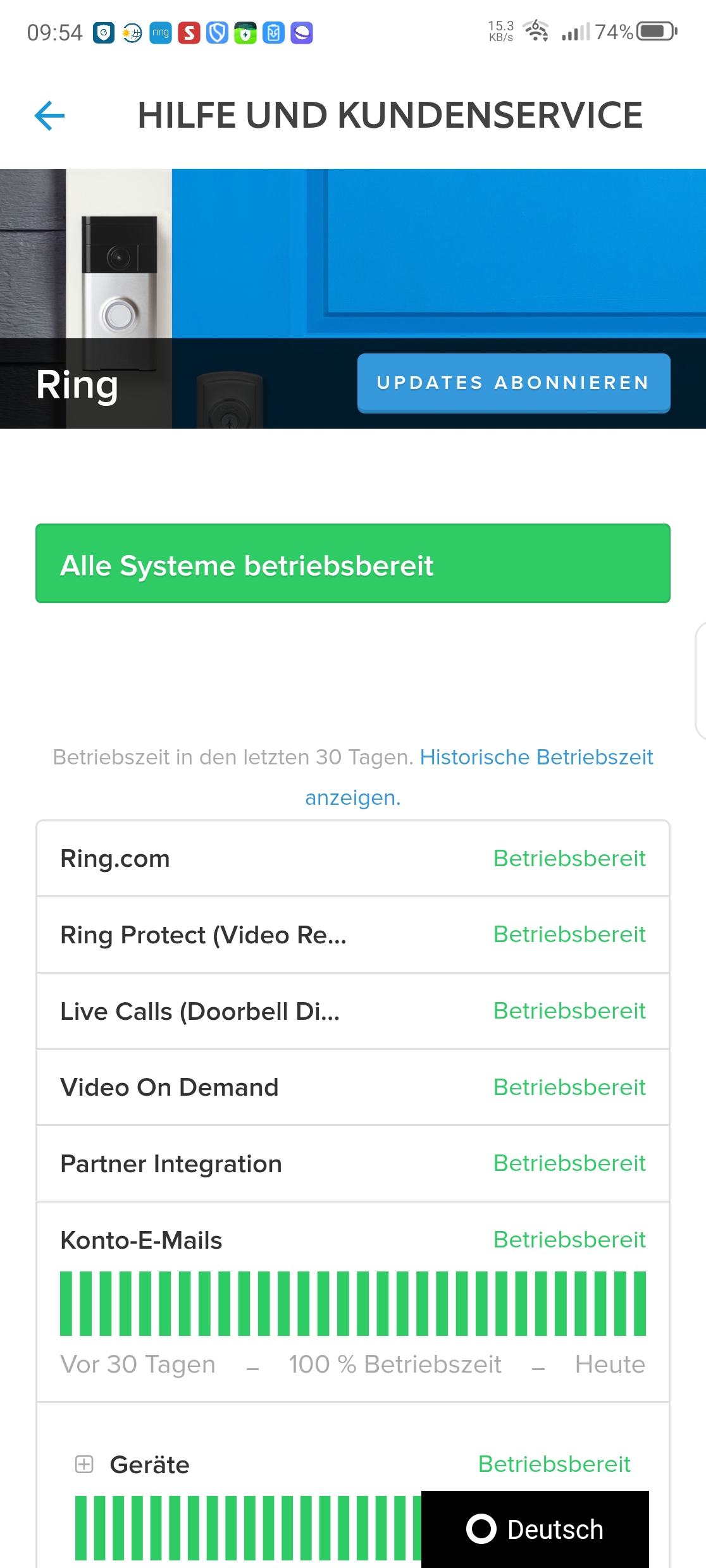Tap the Ring doorbell header image
This screenshot has height=1568, width=706.
119,266
